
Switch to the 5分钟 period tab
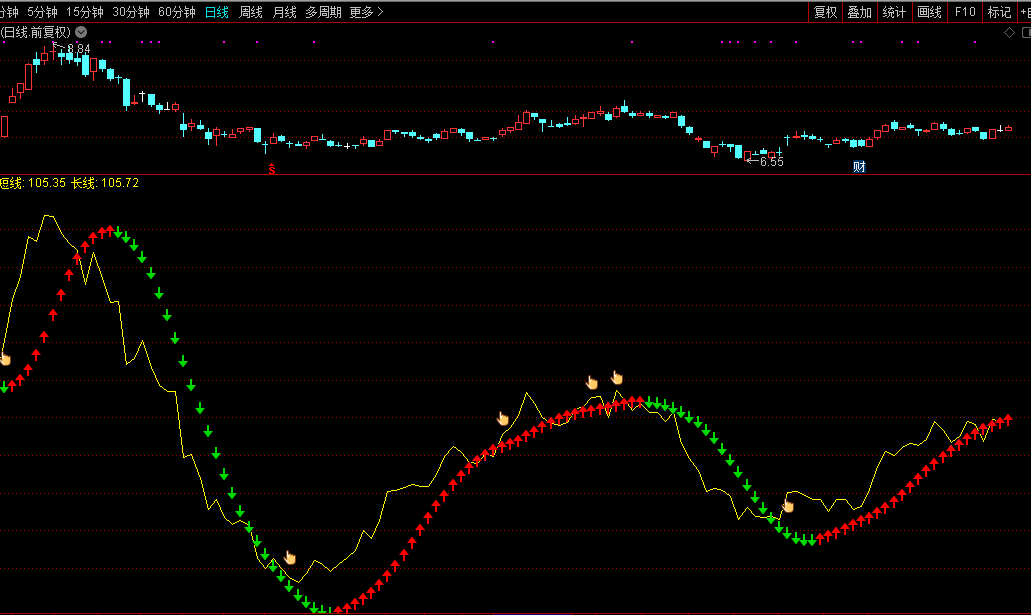tap(42, 12)
